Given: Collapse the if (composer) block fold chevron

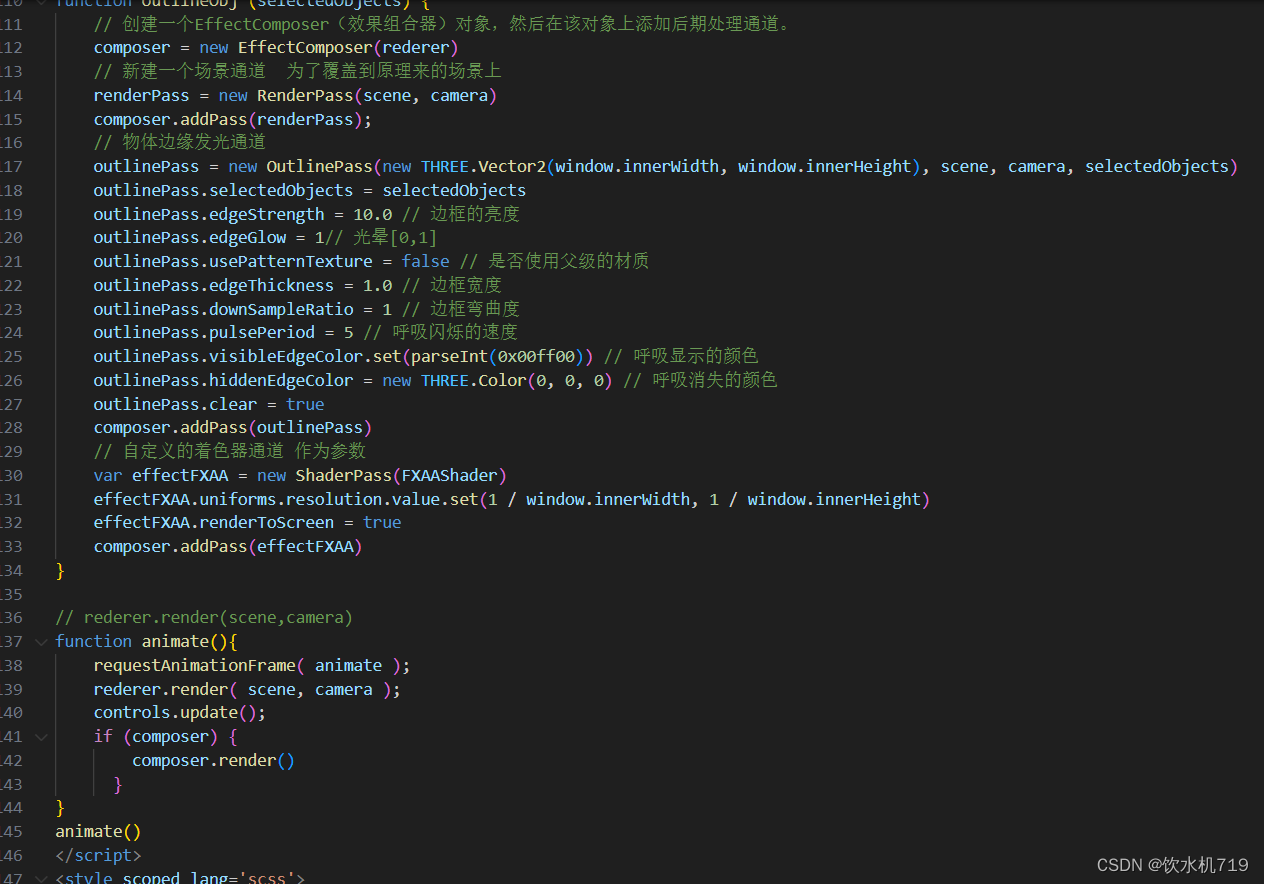Looking at the screenshot, I should [x=40, y=736].
